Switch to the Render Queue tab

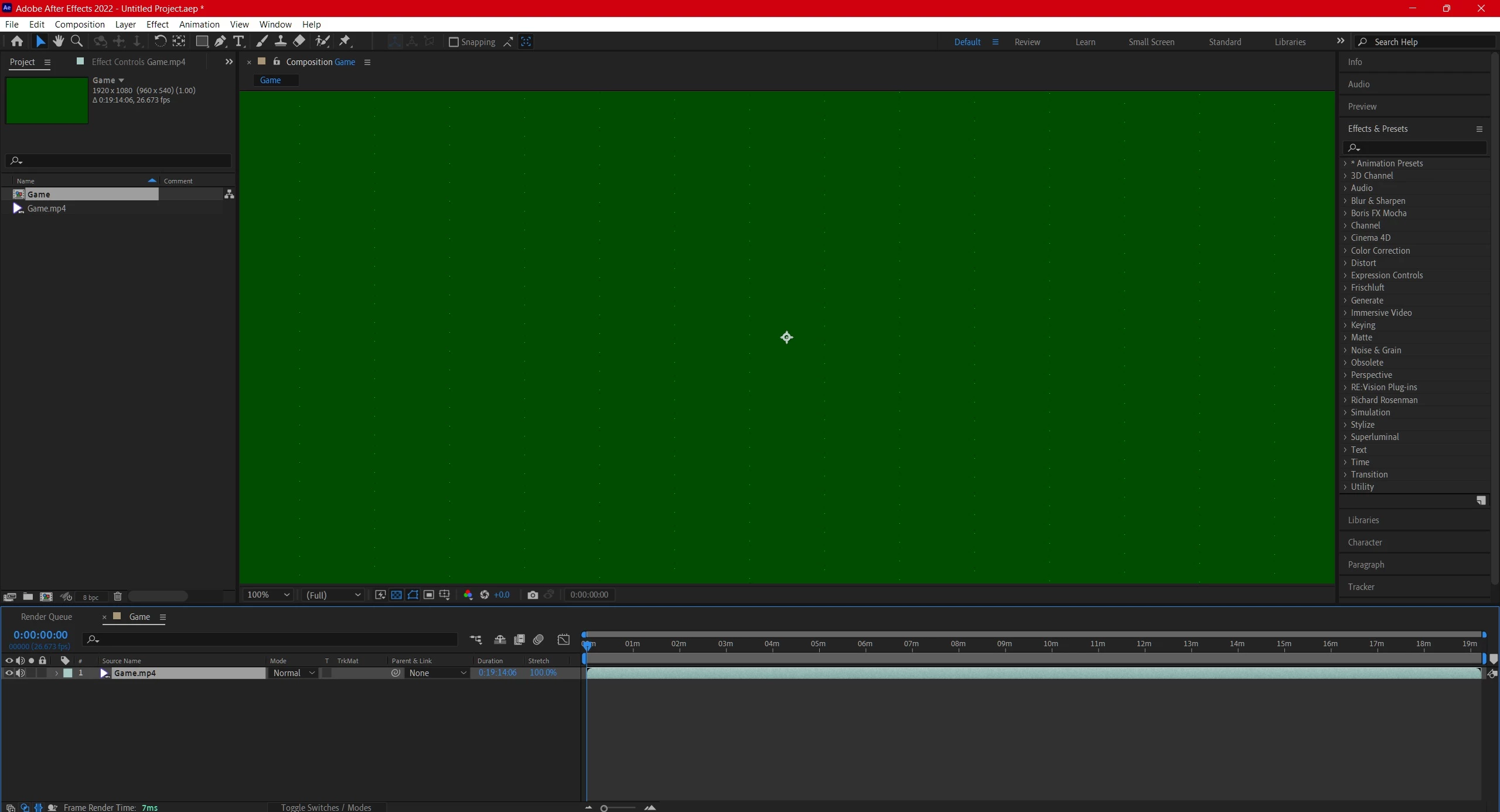click(46, 617)
